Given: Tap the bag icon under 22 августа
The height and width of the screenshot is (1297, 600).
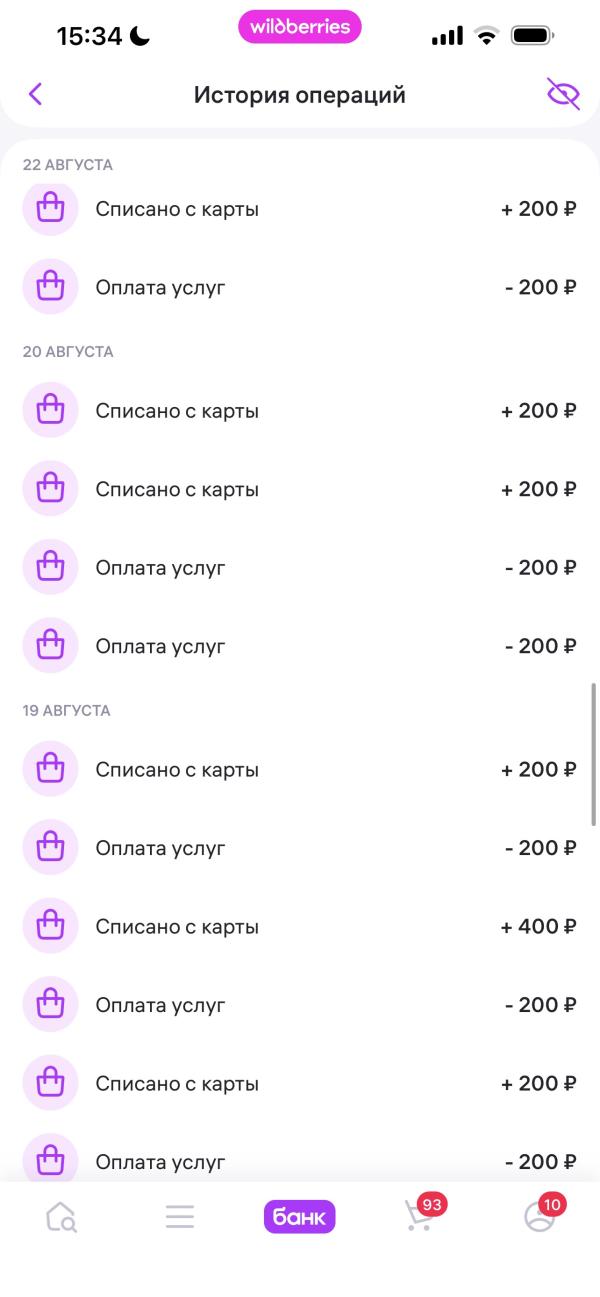Looking at the screenshot, I should (x=50, y=209).
